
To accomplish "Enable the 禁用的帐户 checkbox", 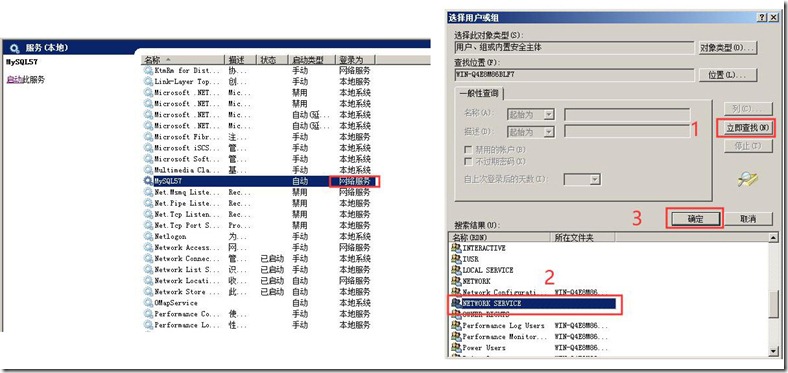I will pyautogui.click(x=468, y=149).
